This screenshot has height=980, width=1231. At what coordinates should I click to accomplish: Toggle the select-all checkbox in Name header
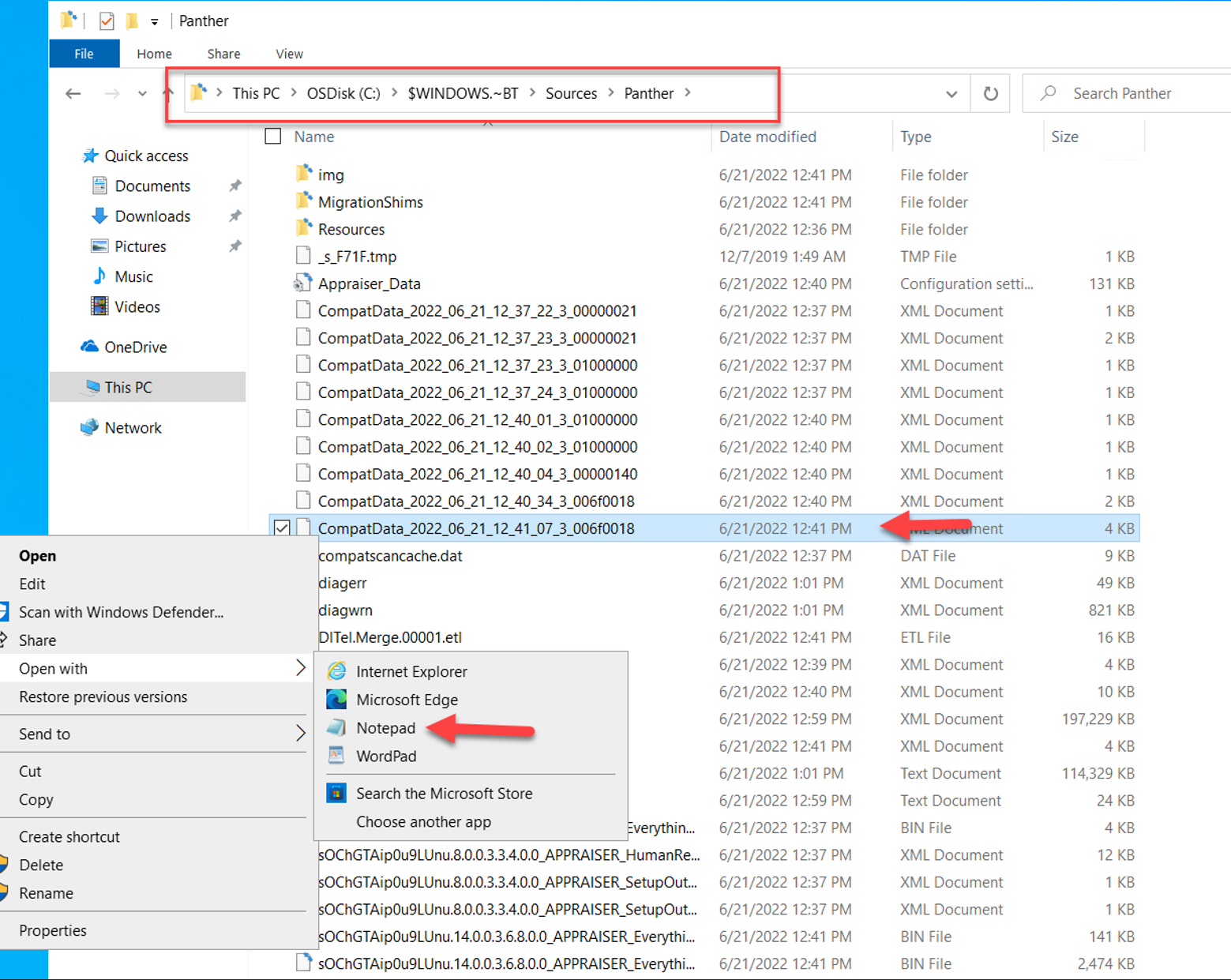click(x=273, y=137)
